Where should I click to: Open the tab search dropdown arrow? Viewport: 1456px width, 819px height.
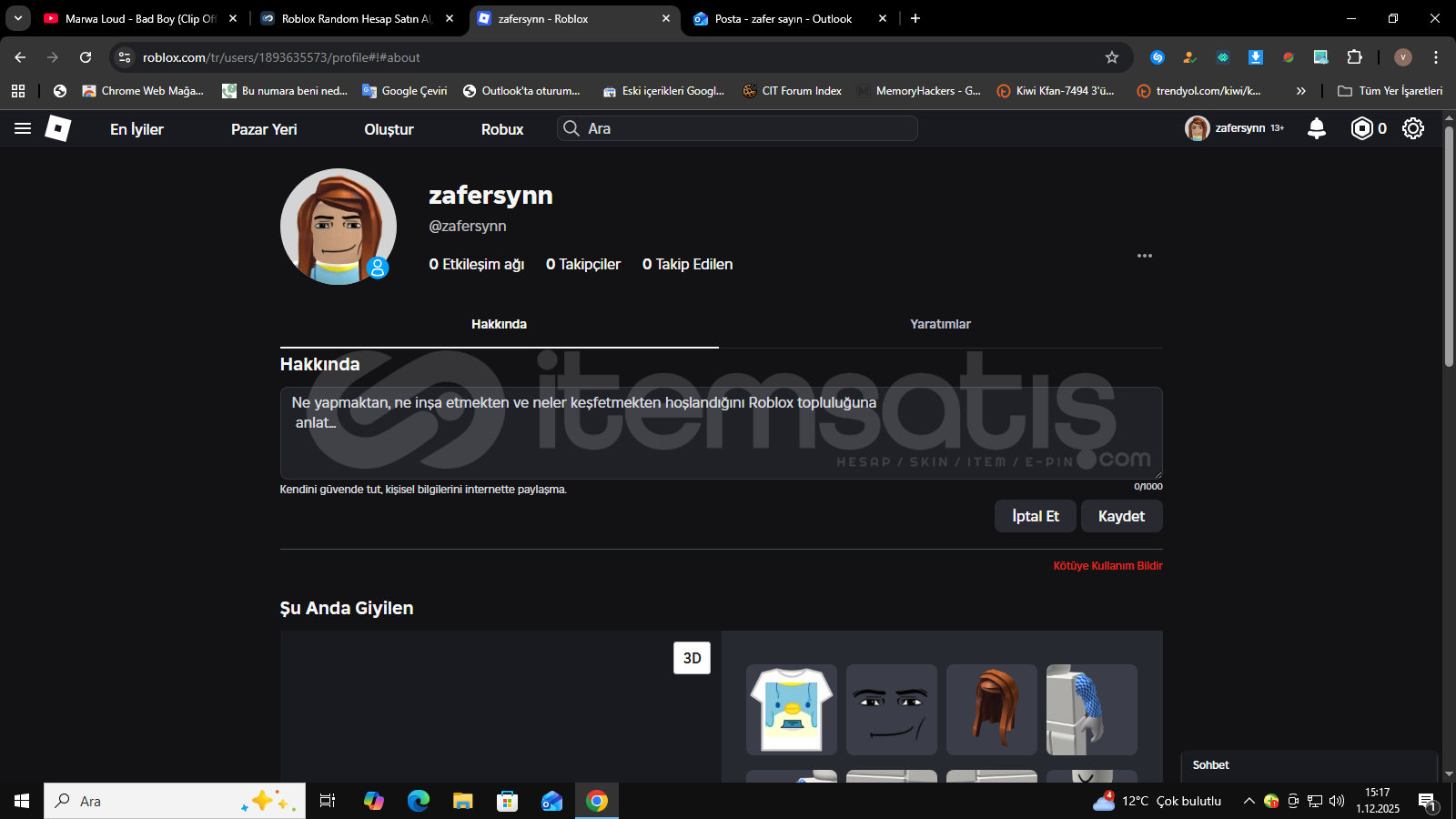click(17, 18)
